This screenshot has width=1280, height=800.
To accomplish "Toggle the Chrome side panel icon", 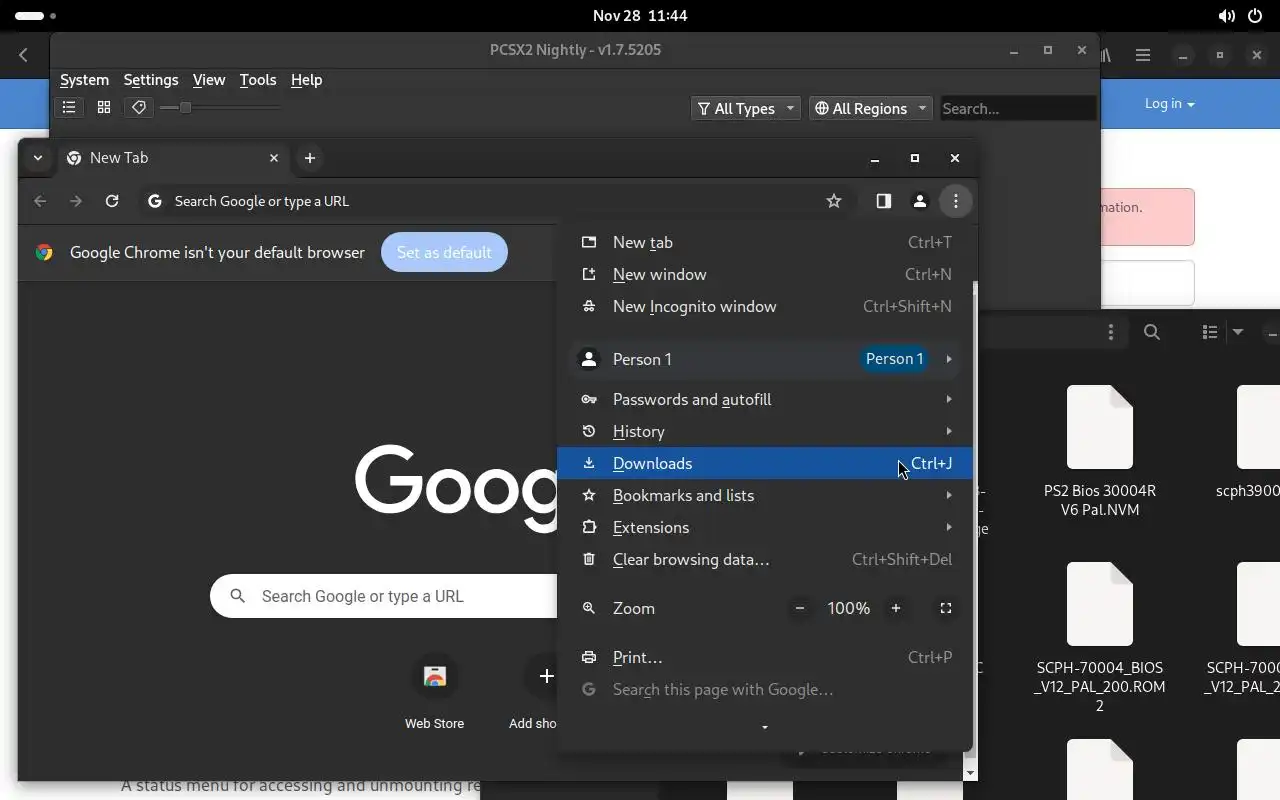I will coord(883,201).
